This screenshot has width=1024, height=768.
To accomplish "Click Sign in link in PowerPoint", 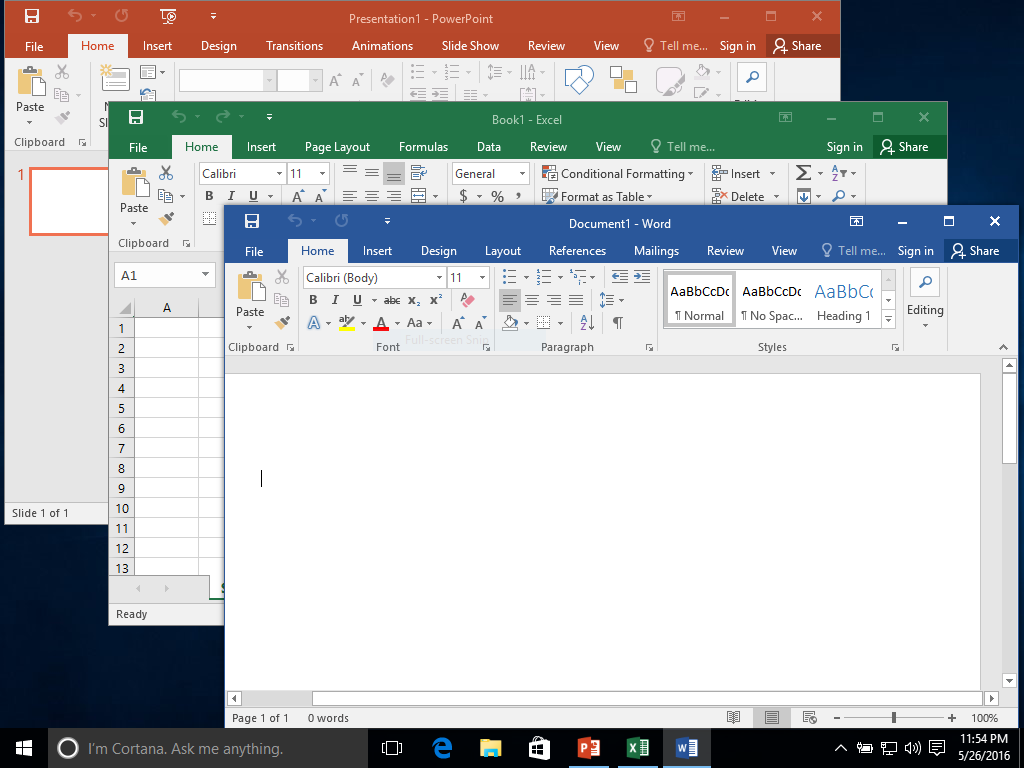I will tap(737, 46).
